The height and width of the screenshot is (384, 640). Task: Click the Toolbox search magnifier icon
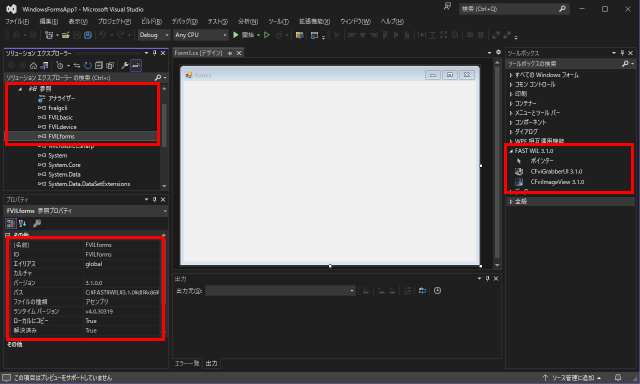(x=625, y=64)
